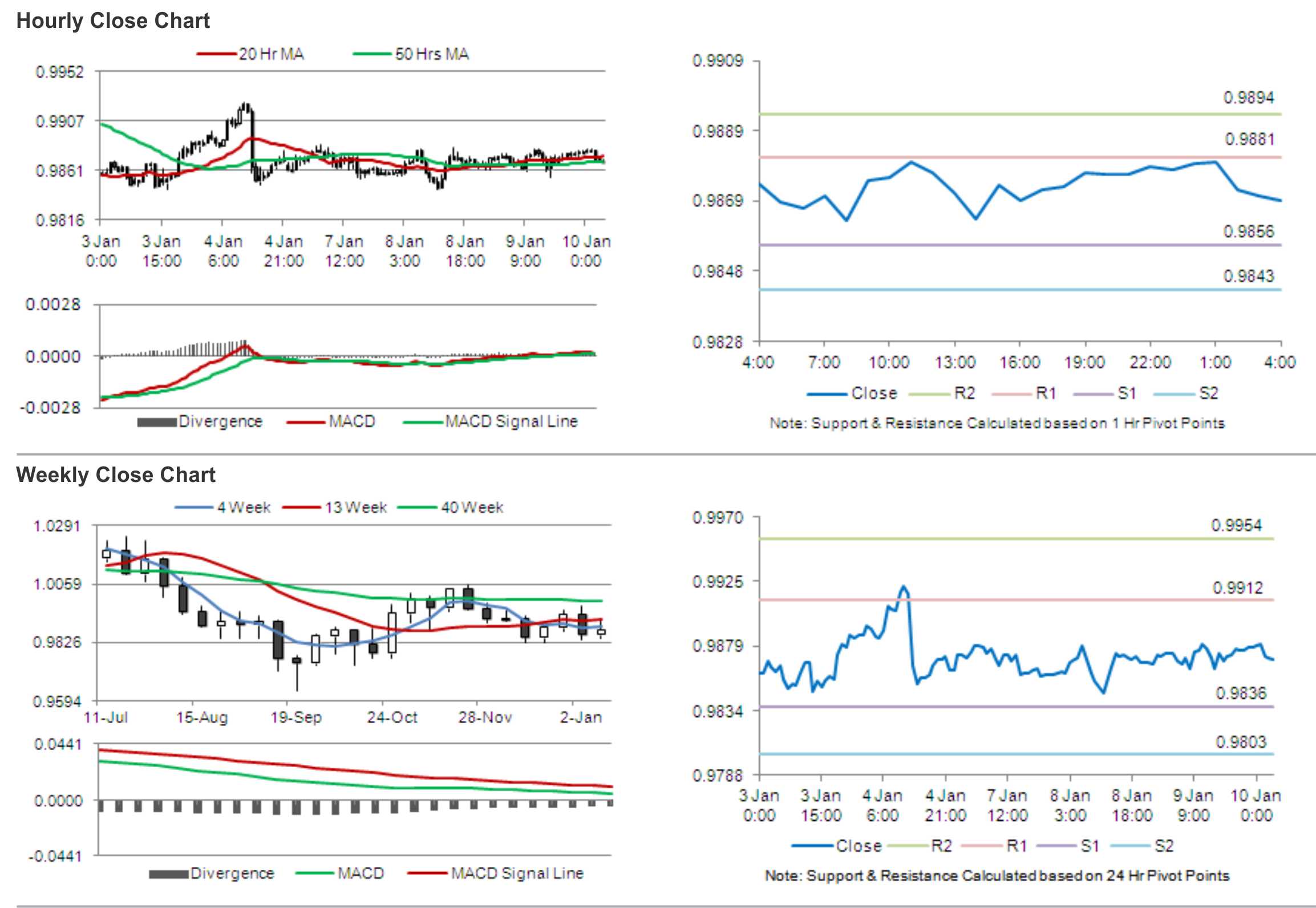Click the '-0.0028' MACD axis label
The image size is (1316, 908).
pos(51,408)
